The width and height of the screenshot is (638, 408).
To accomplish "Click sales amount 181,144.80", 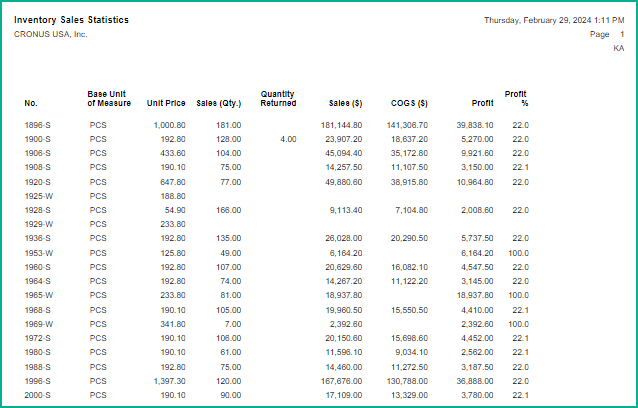I will point(341,125).
